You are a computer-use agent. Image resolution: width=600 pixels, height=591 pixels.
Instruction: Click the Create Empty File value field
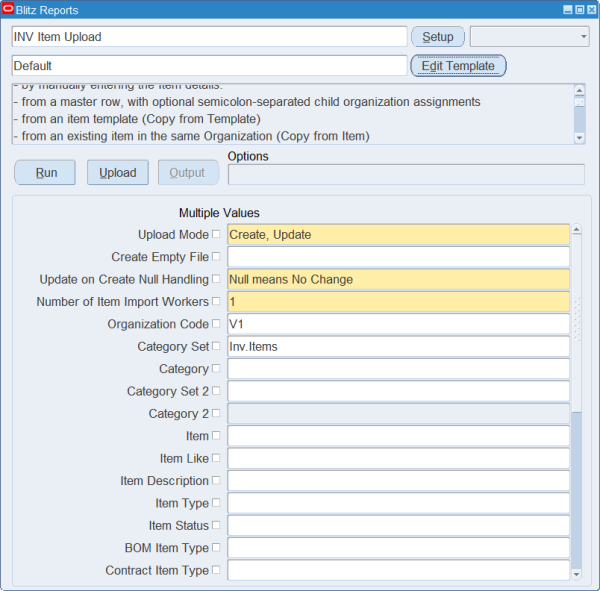click(398, 256)
